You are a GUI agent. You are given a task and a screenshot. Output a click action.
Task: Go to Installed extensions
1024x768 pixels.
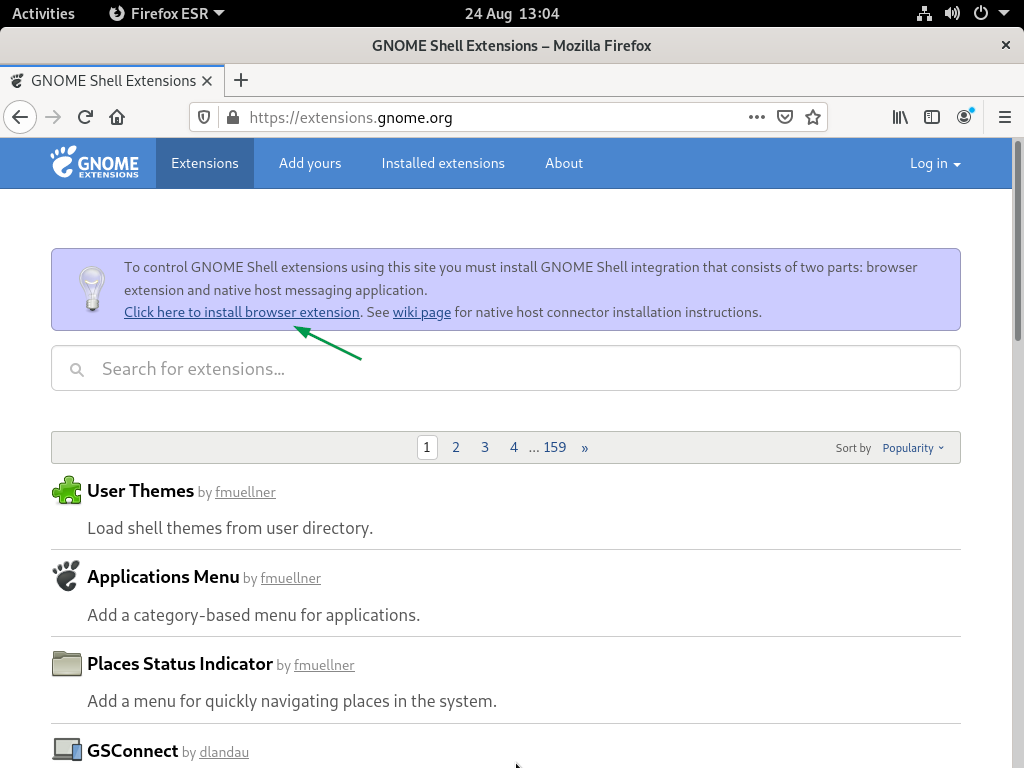pos(443,163)
